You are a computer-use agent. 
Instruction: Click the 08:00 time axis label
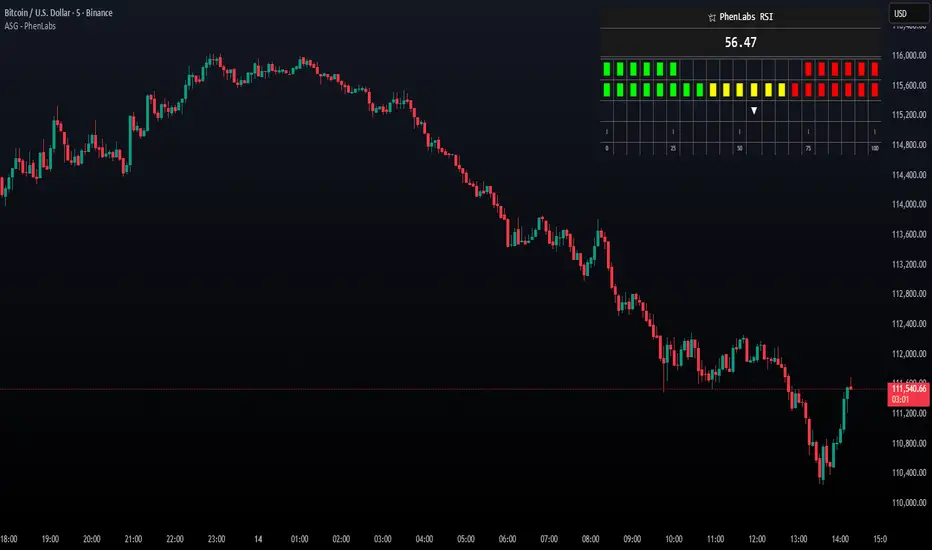pos(590,539)
